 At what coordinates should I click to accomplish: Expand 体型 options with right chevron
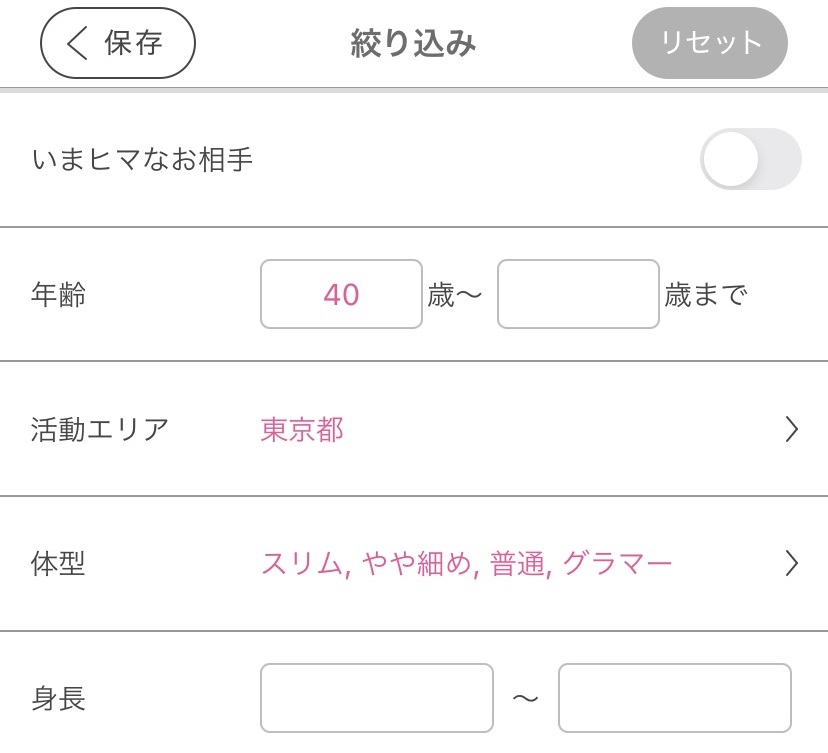click(x=791, y=564)
